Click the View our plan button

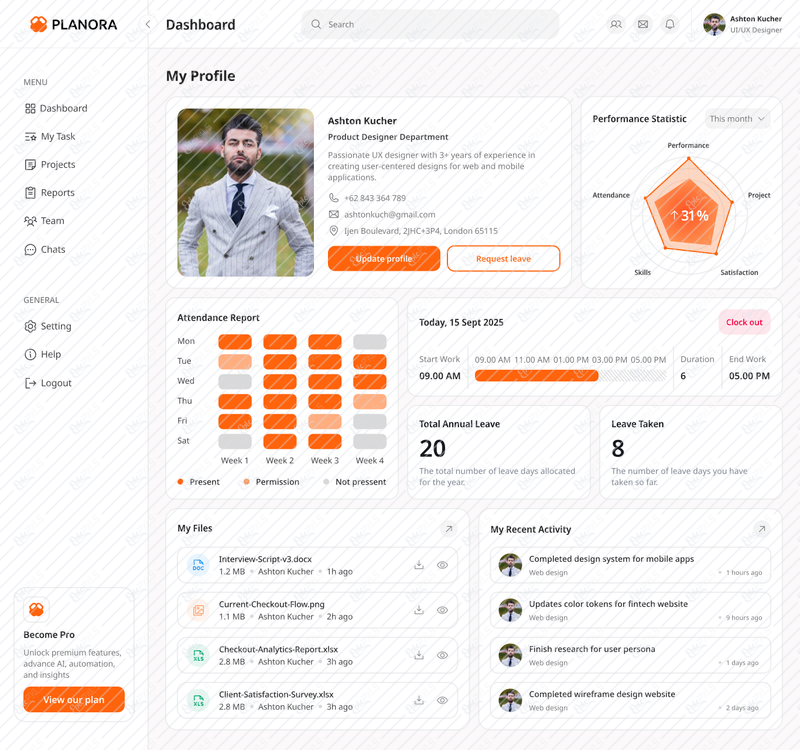[x=74, y=699]
